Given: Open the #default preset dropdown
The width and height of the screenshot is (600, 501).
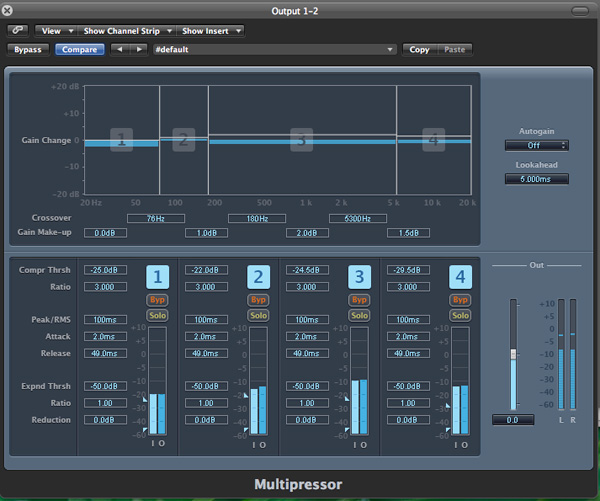Looking at the screenshot, I should coord(274,49).
